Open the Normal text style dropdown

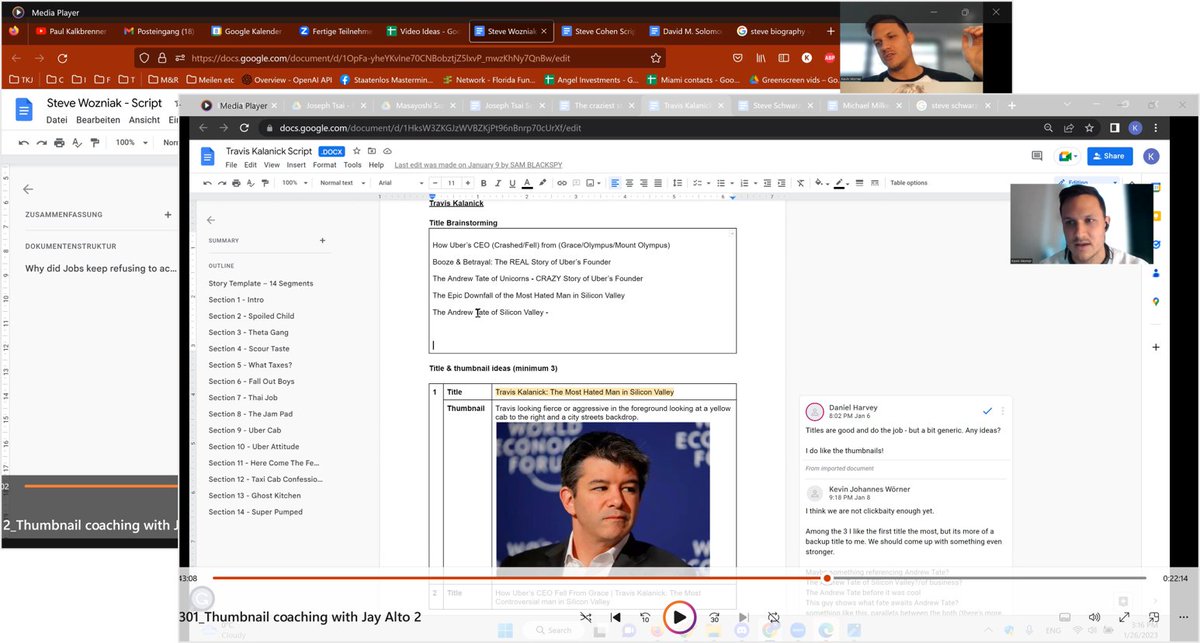coord(343,183)
